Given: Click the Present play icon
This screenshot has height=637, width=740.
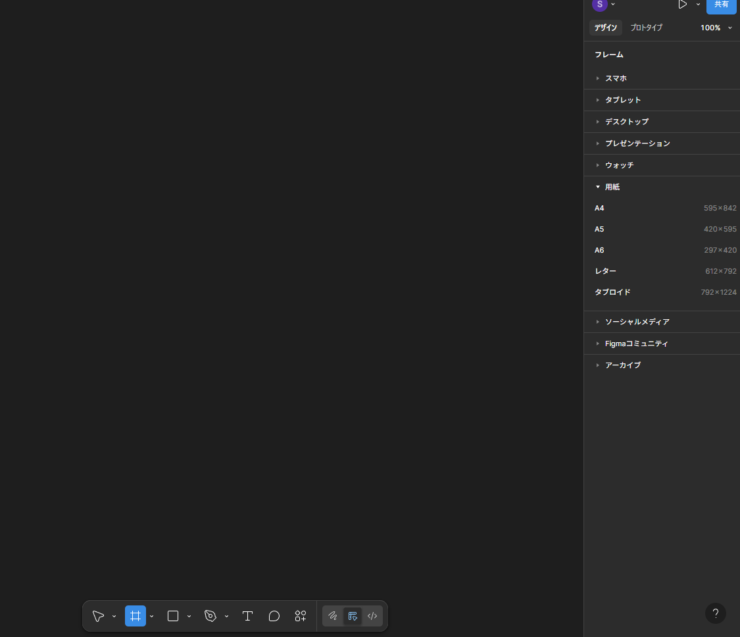Looking at the screenshot, I should 682,5.
